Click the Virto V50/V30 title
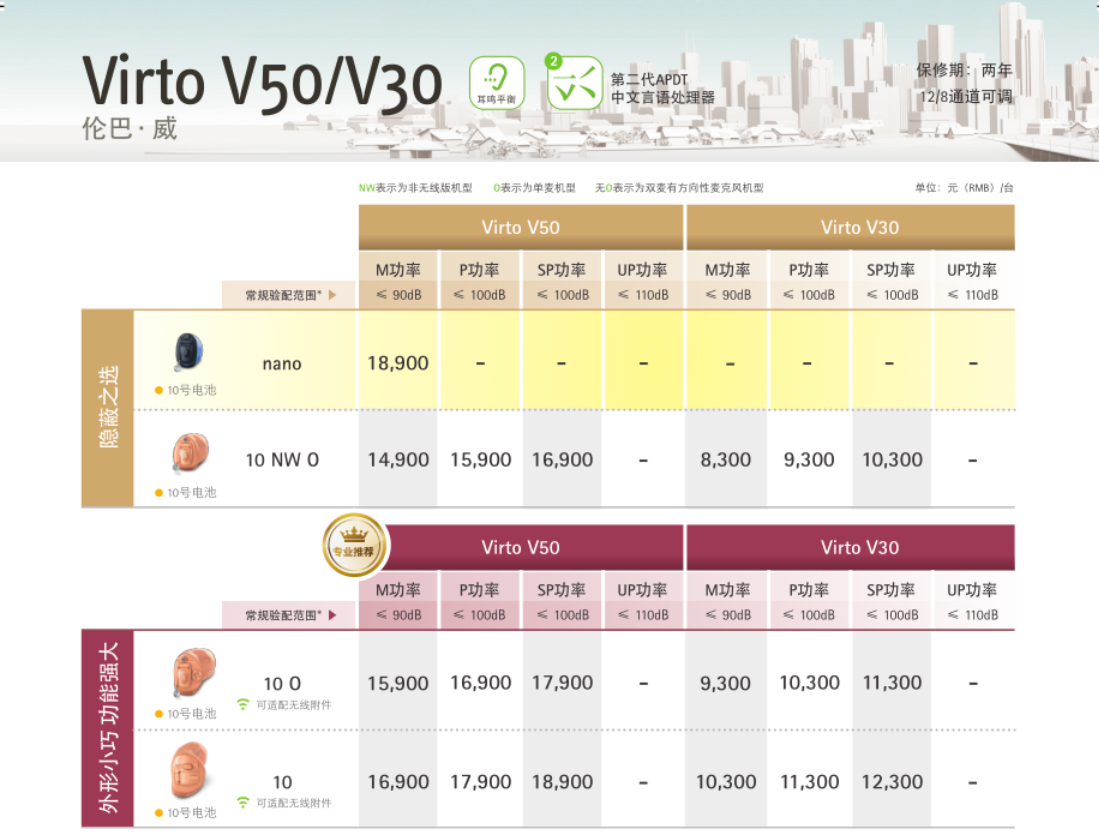Viewport: 1099px width, 832px height. point(262,83)
